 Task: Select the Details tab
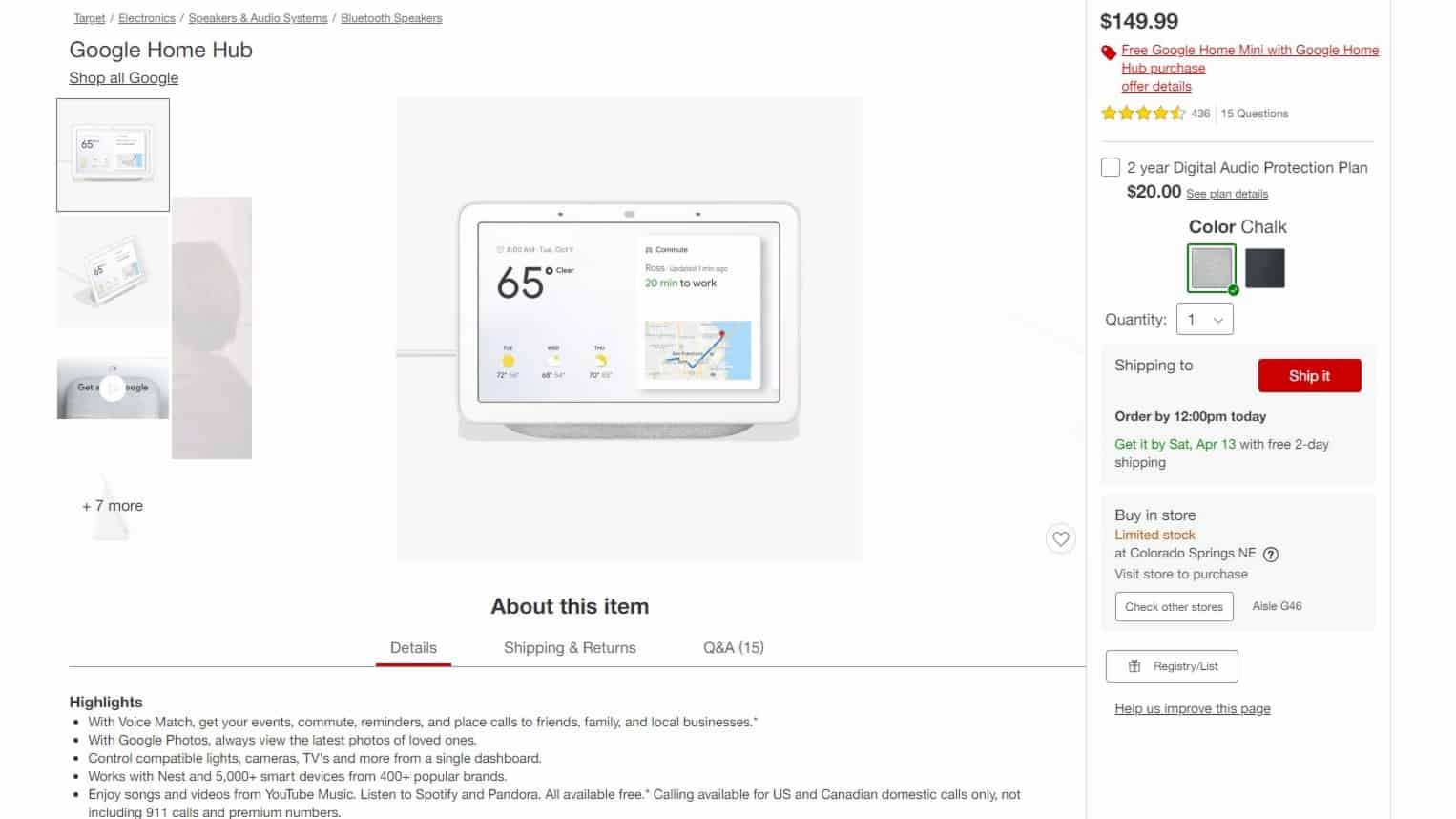point(413,647)
